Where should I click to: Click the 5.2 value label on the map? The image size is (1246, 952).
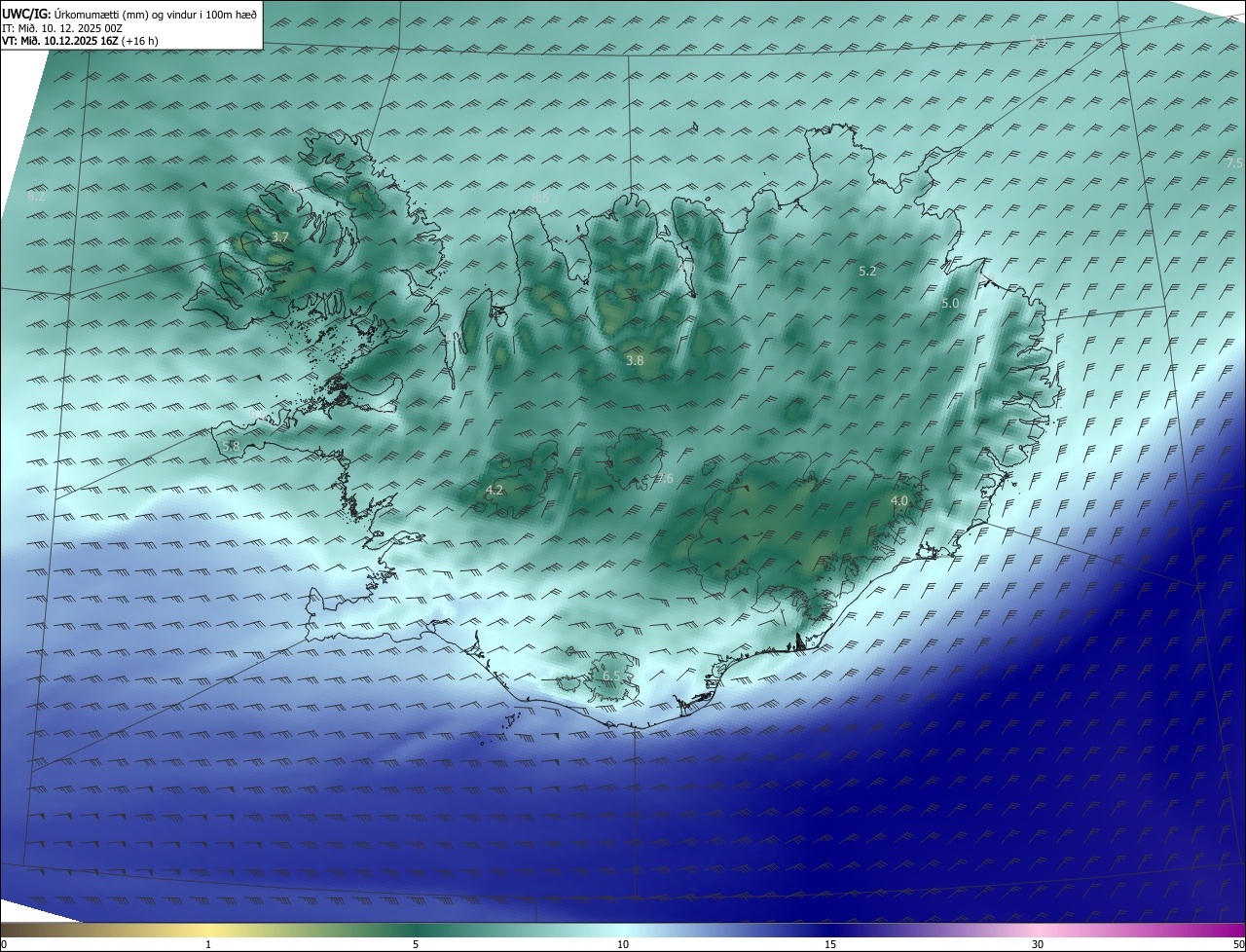pyautogui.click(x=867, y=272)
